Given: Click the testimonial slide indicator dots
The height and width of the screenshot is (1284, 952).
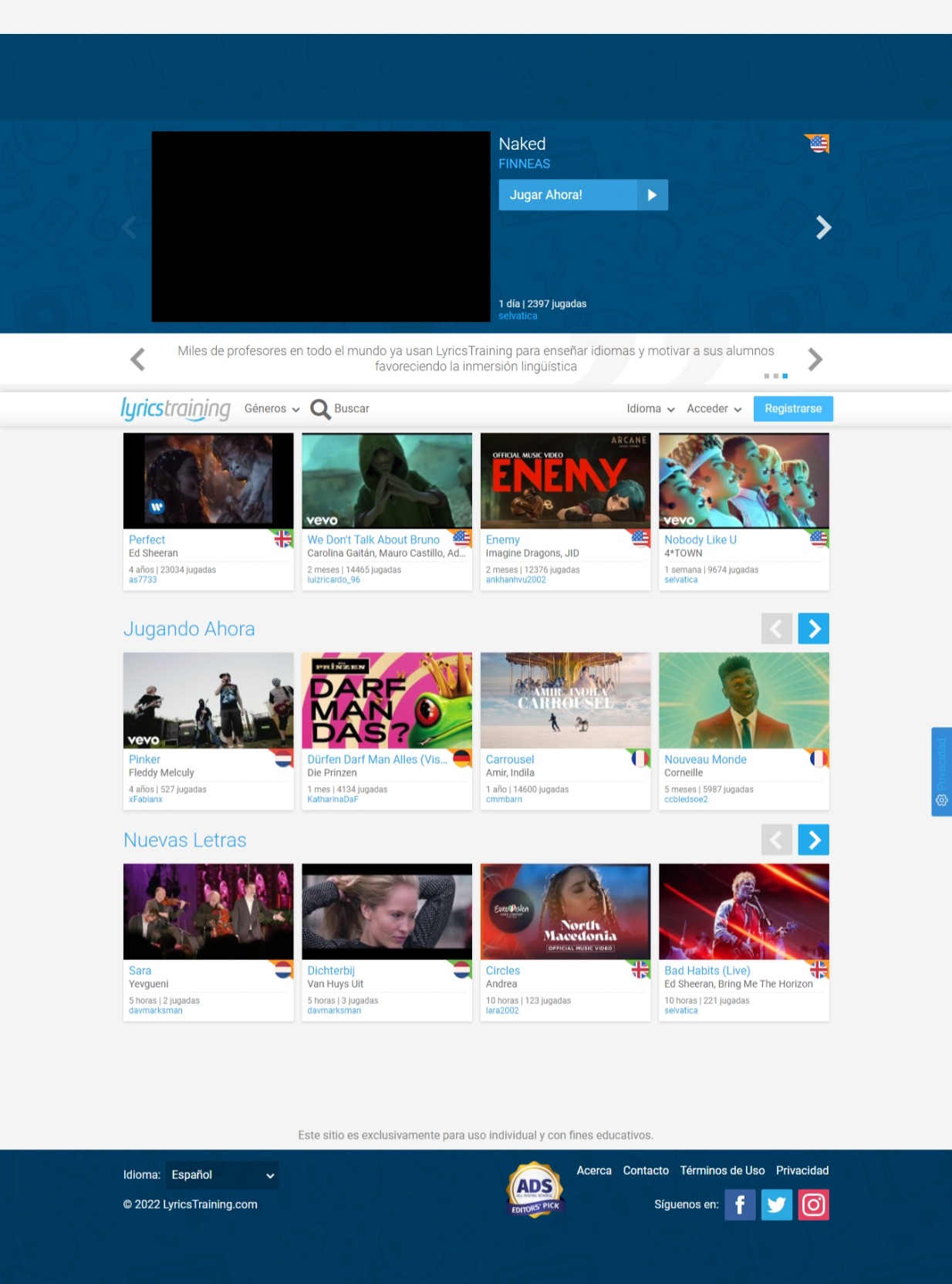Looking at the screenshot, I should point(776,376).
